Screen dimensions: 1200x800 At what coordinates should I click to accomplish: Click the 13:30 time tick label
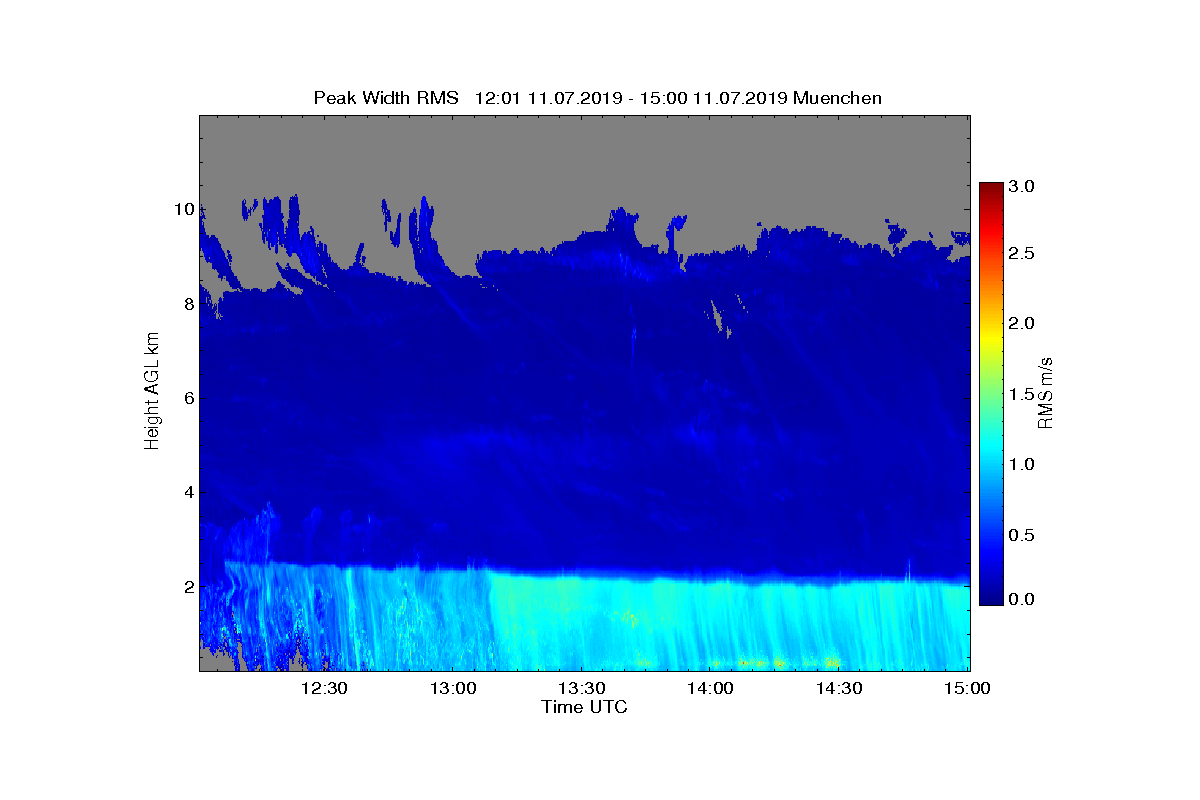[581, 688]
